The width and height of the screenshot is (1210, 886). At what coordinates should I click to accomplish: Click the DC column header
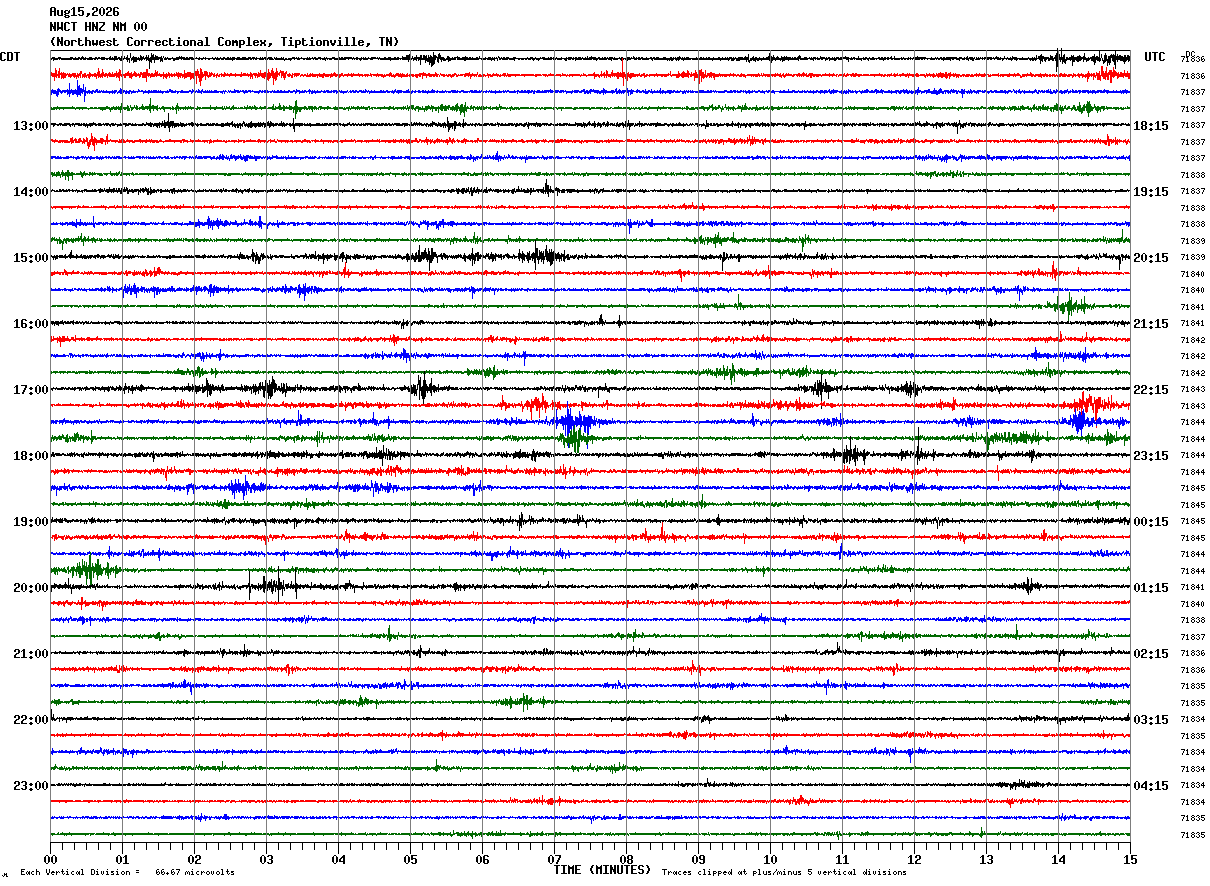(x=1190, y=54)
